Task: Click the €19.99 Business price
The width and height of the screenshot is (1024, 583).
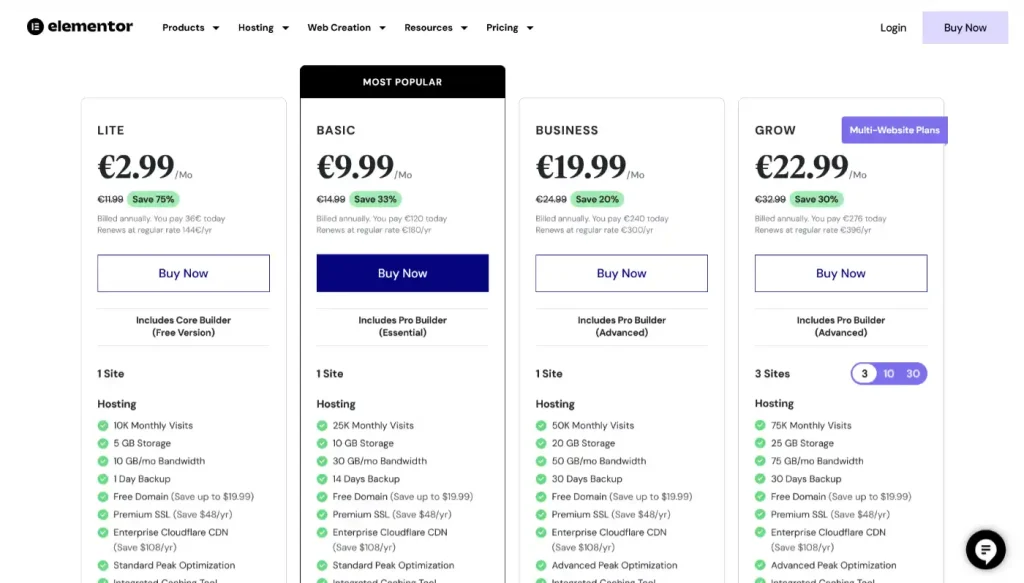Action: [581, 166]
